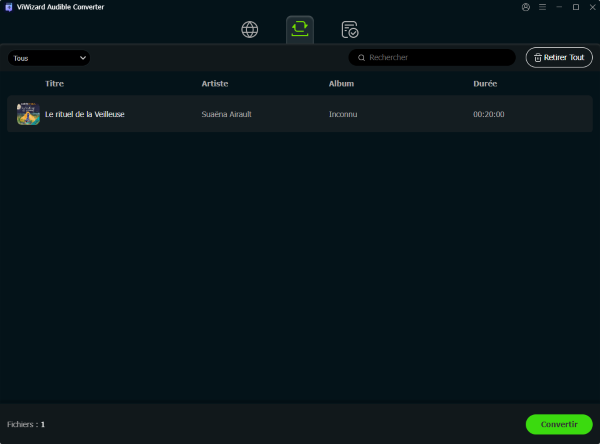This screenshot has height=444, width=600.
Task: Click the Convertir button
Action: [559, 424]
